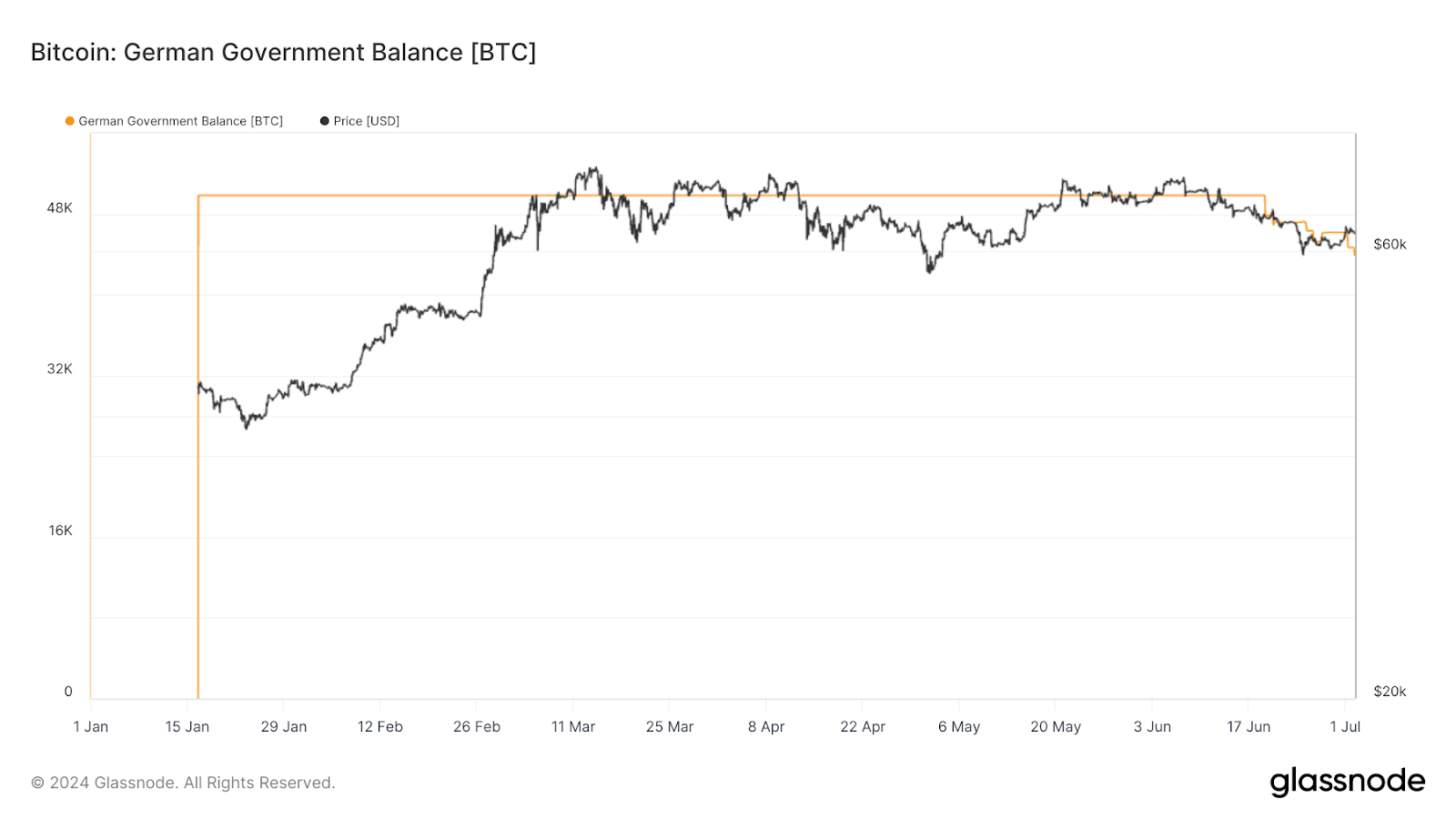The width and height of the screenshot is (1456, 819).
Task: Click the 6 May date label
Action: click(x=959, y=726)
